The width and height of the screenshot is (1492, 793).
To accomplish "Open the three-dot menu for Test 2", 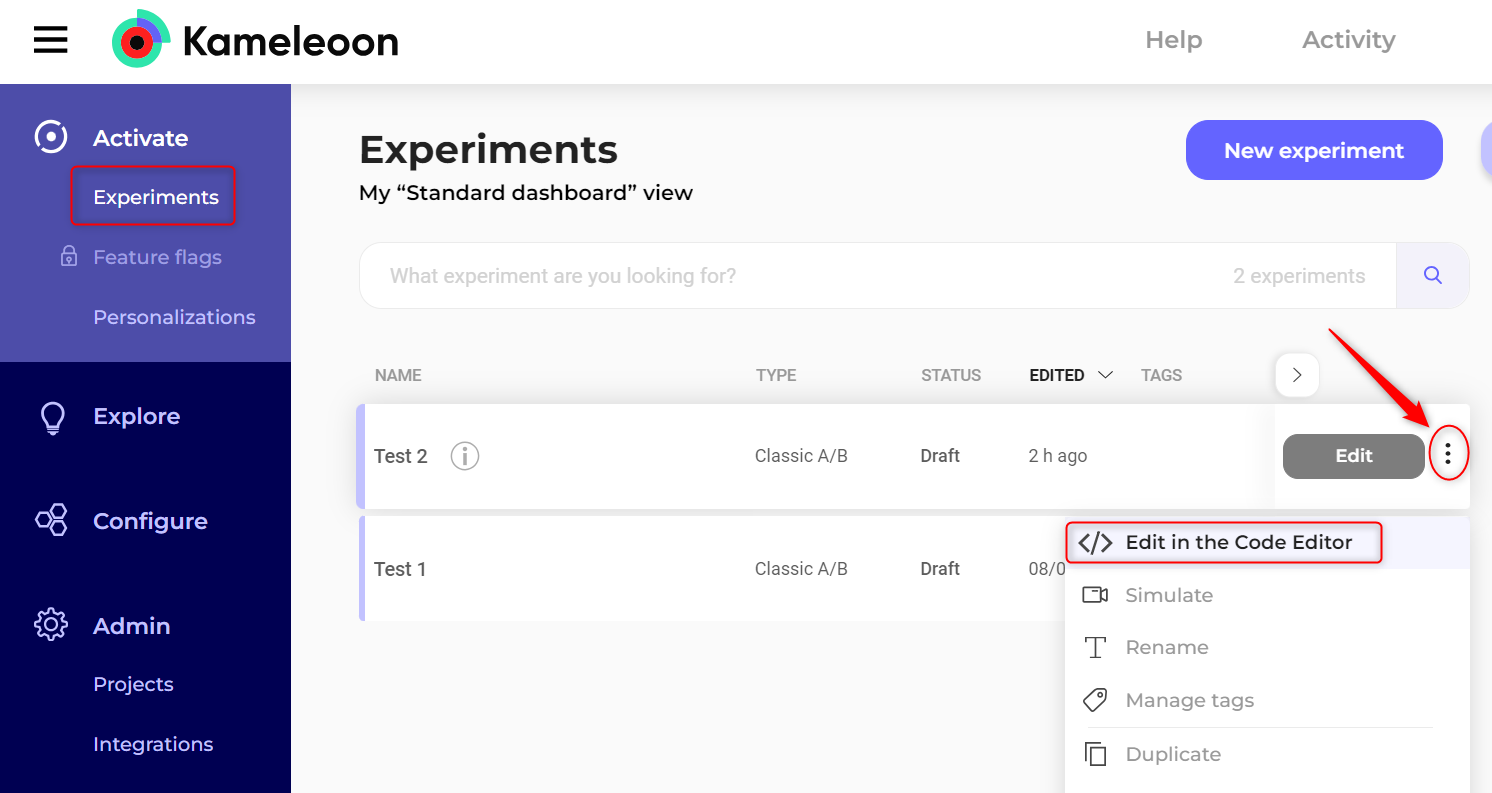I will point(1447,455).
